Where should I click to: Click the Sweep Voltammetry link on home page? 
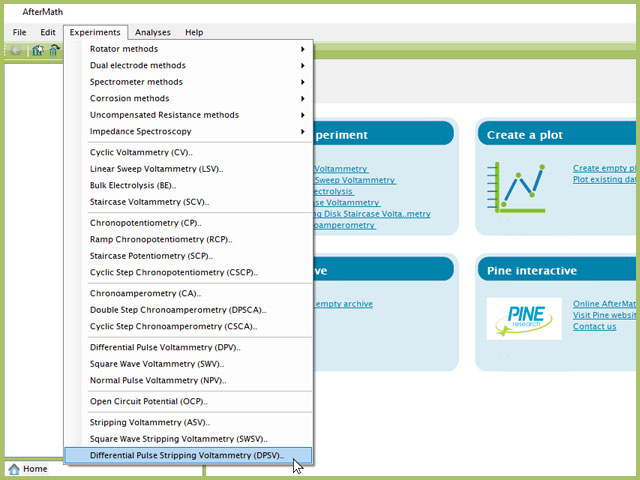pos(355,180)
